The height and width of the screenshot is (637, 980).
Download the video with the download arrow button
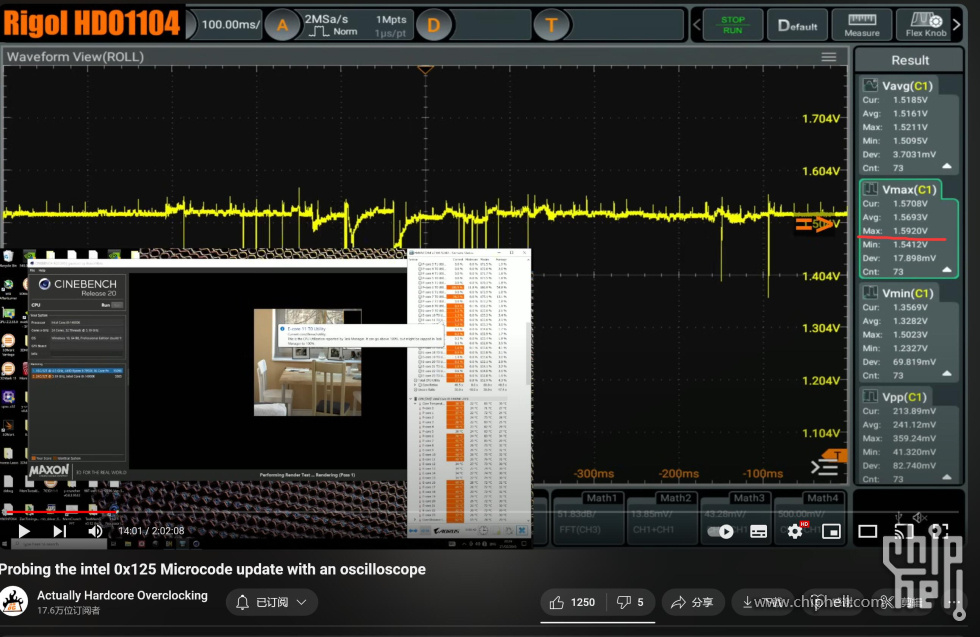(762, 602)
